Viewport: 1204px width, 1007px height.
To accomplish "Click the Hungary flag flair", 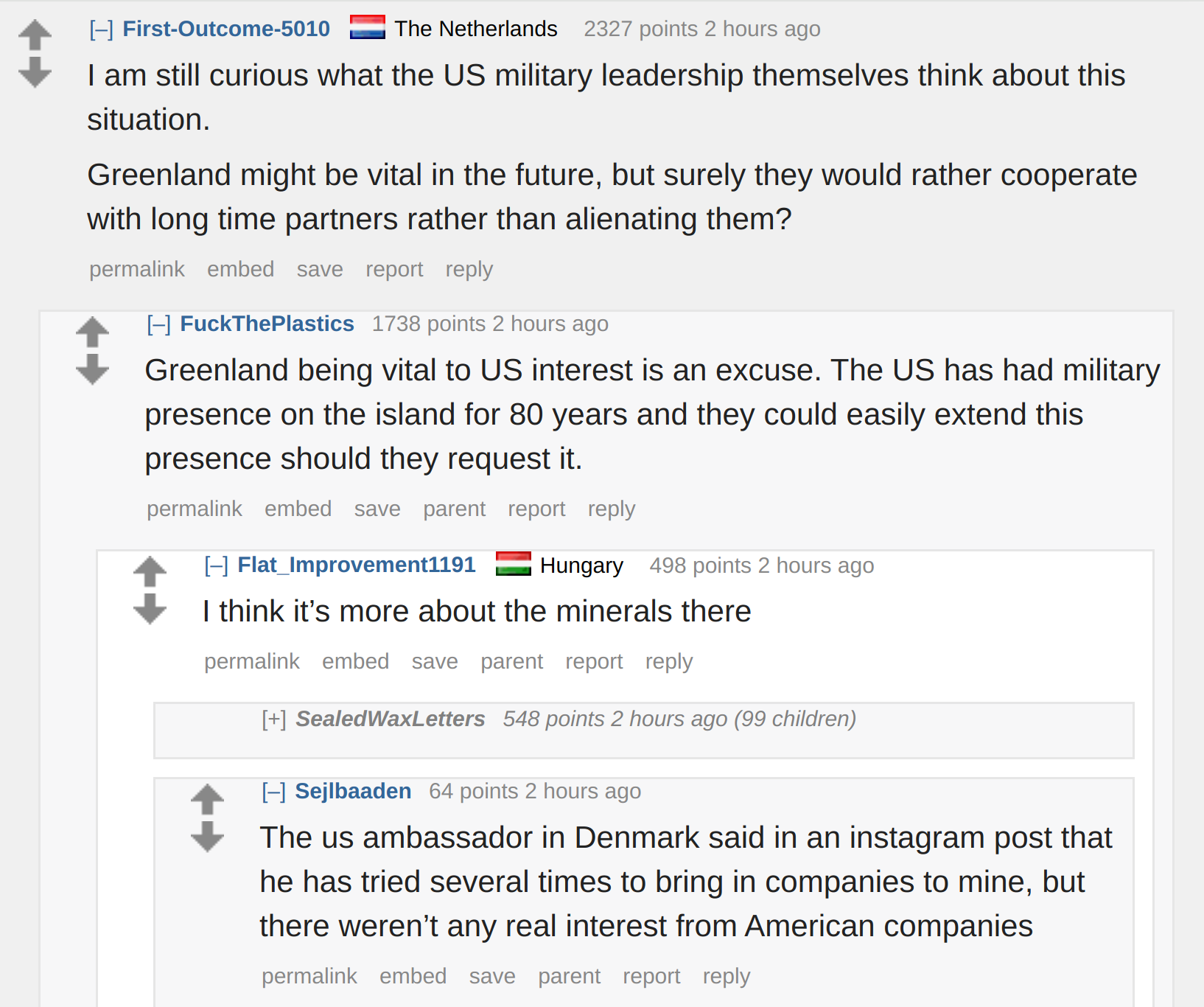I will 514,564.
